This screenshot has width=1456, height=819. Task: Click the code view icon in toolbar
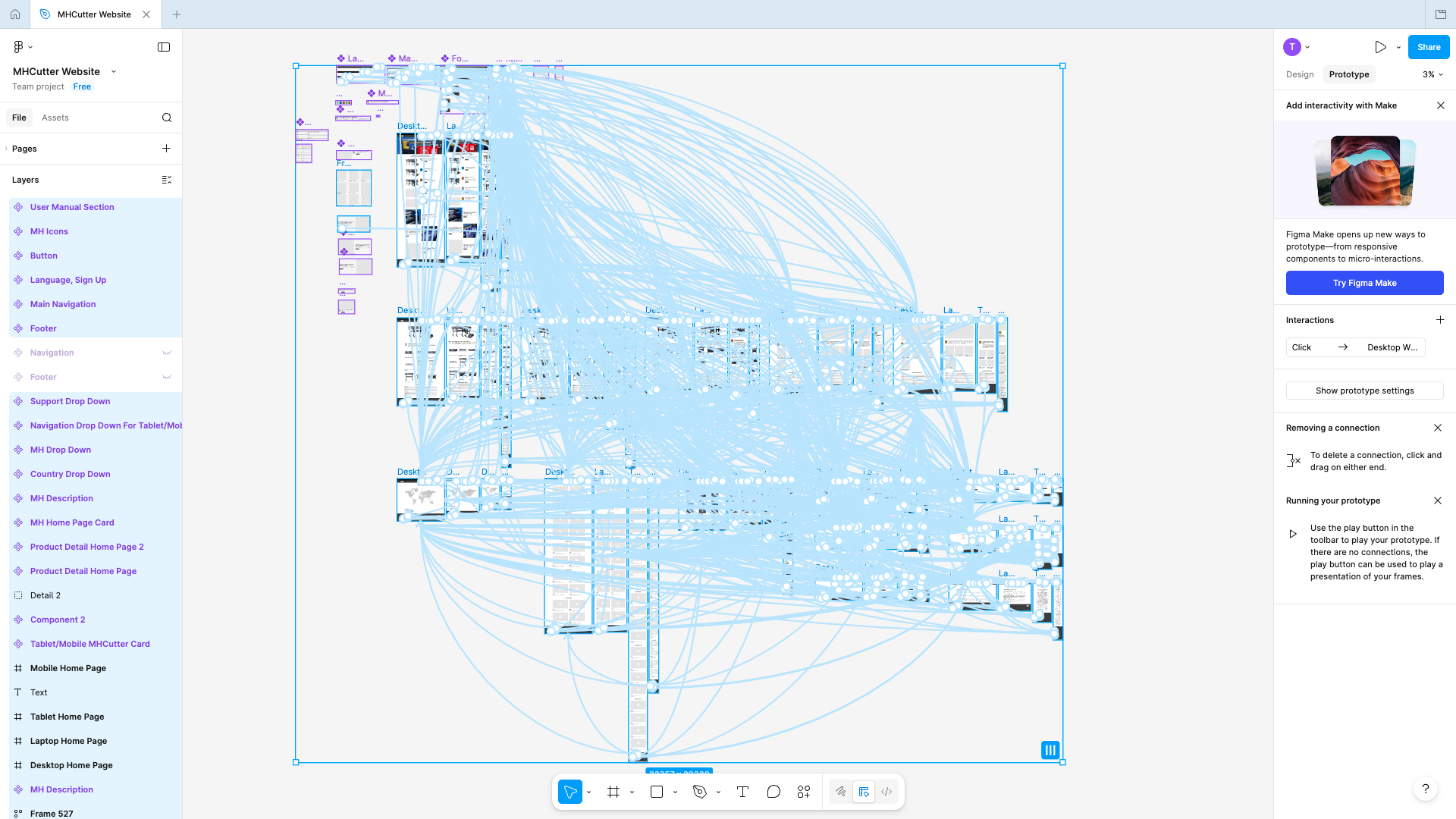coord(886,791)
